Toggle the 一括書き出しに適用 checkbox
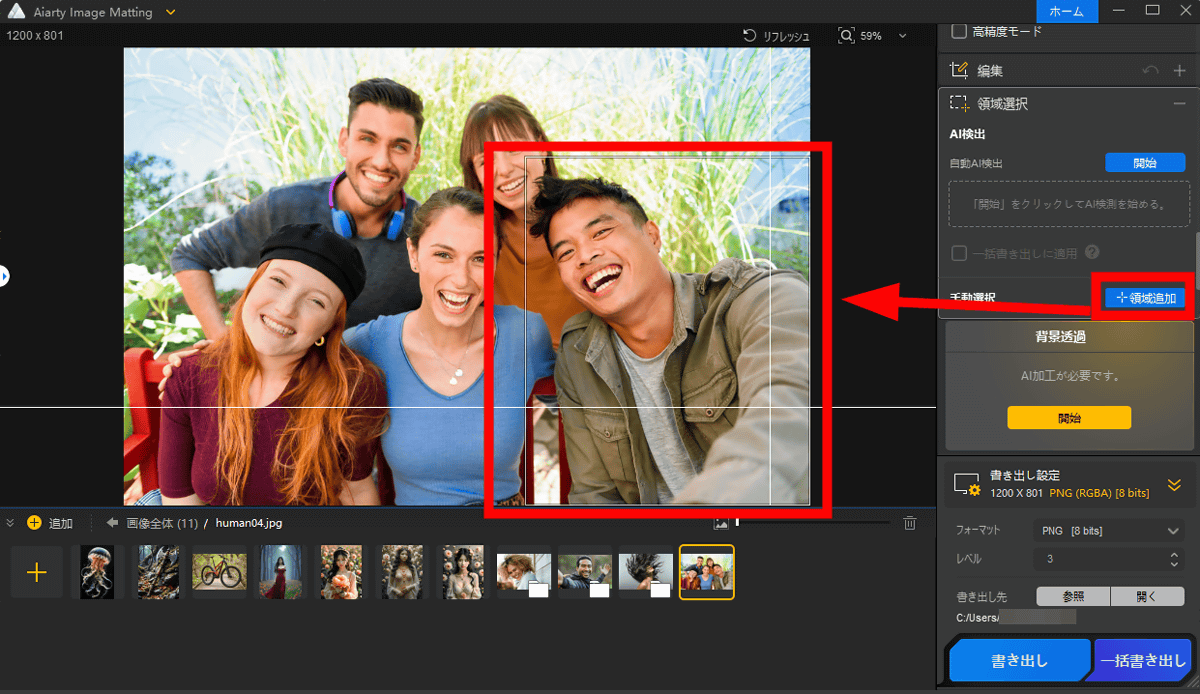 pyautogui.click(x=959, y=253)
